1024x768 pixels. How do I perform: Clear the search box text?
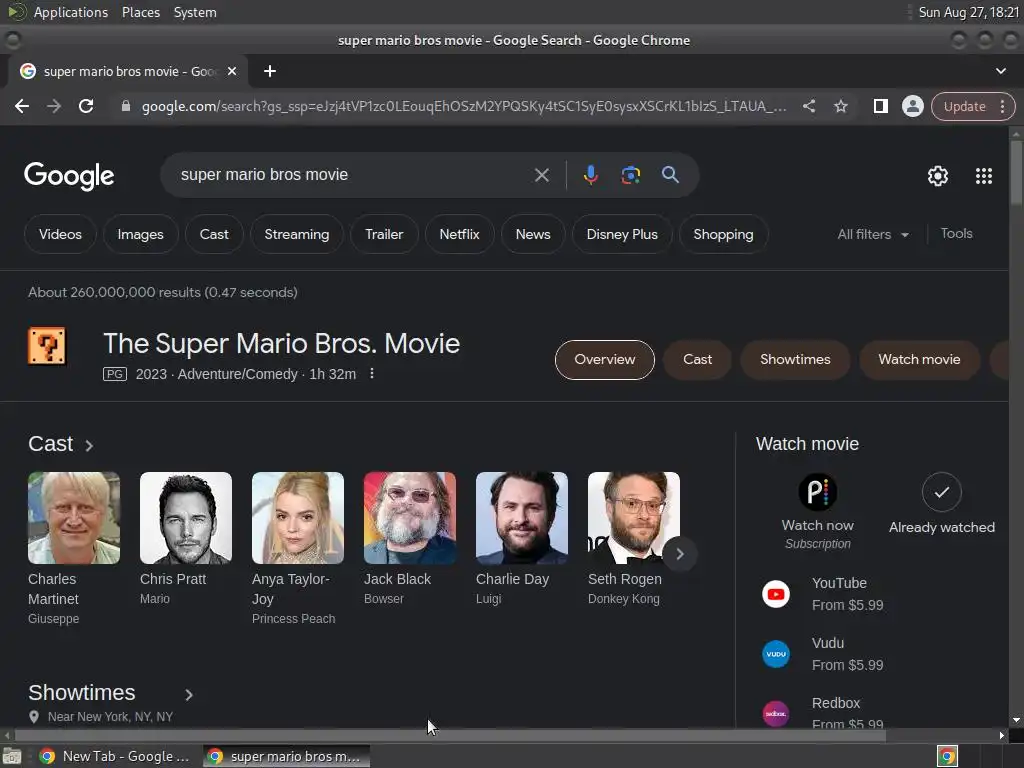(x=541, y=175)
